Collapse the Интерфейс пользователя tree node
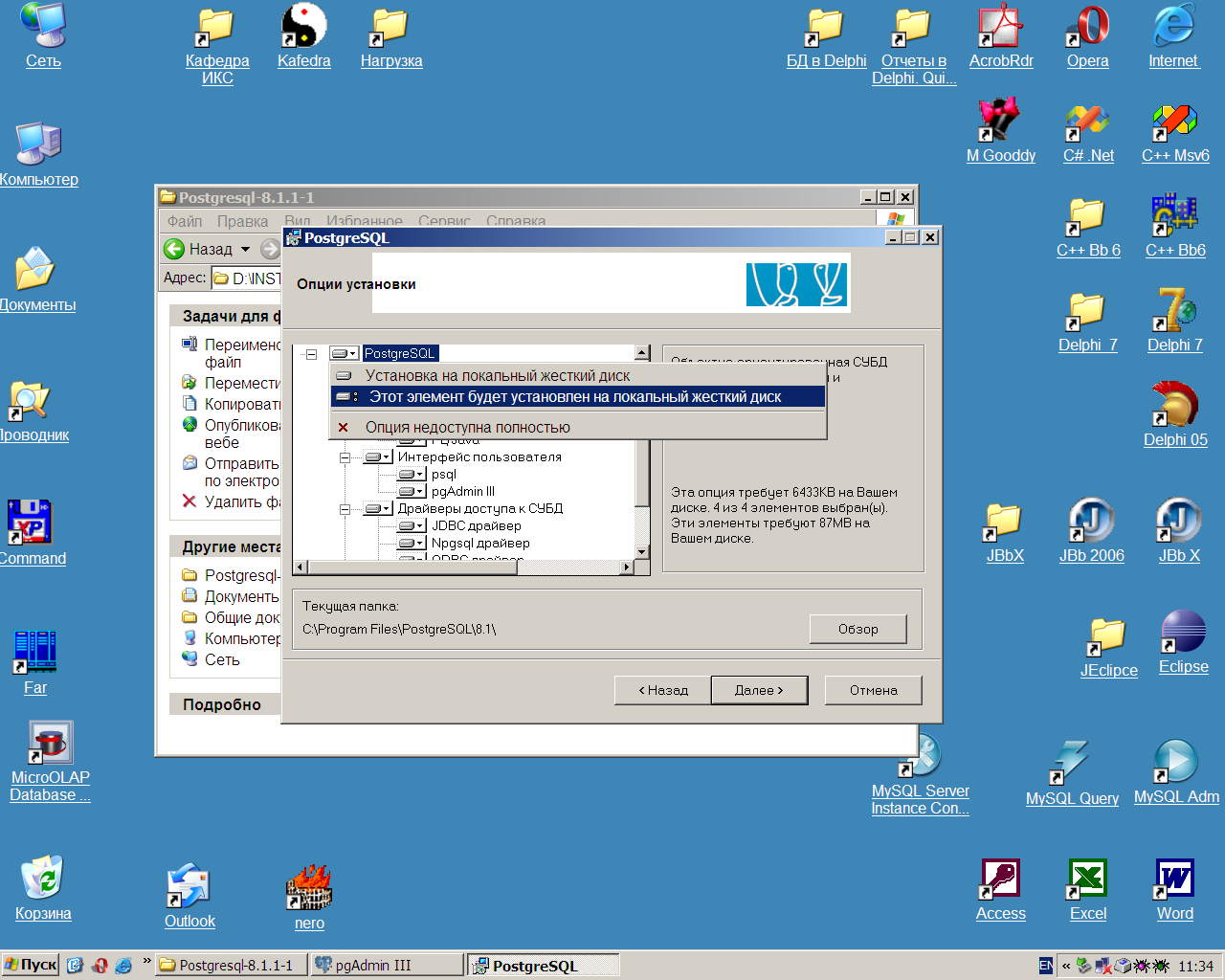Viewport: 1225px width, 980px height. coord(345,457)
